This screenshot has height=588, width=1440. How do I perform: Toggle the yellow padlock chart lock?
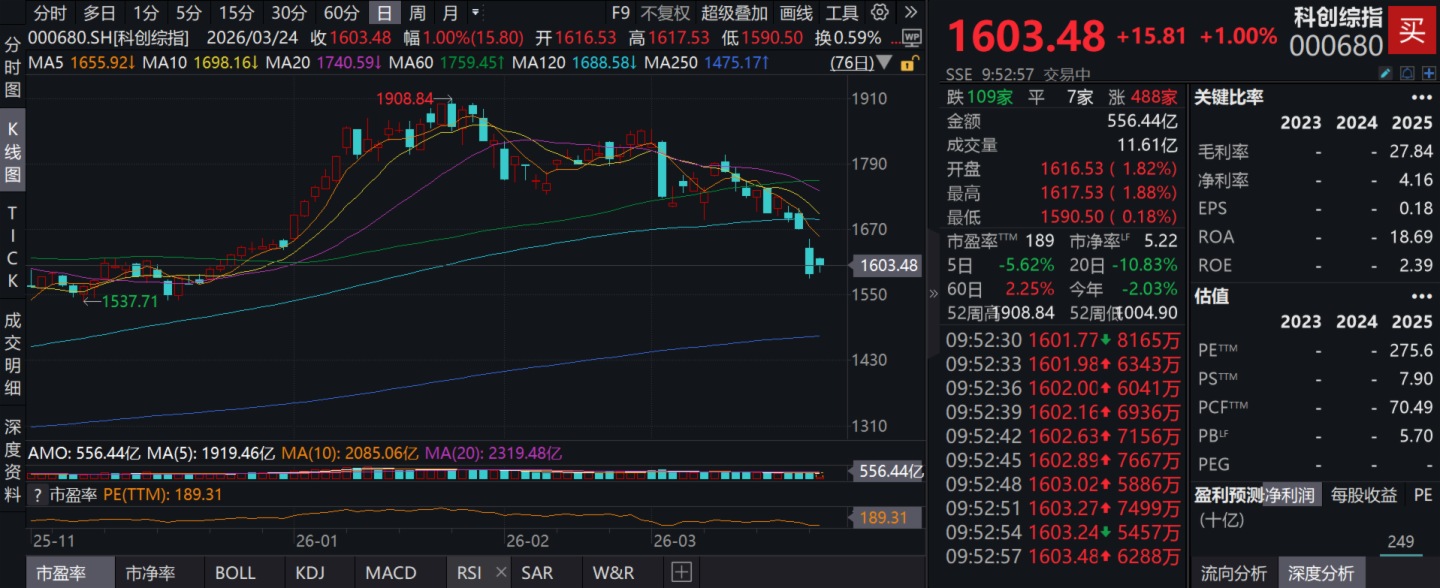click(908, 64)
